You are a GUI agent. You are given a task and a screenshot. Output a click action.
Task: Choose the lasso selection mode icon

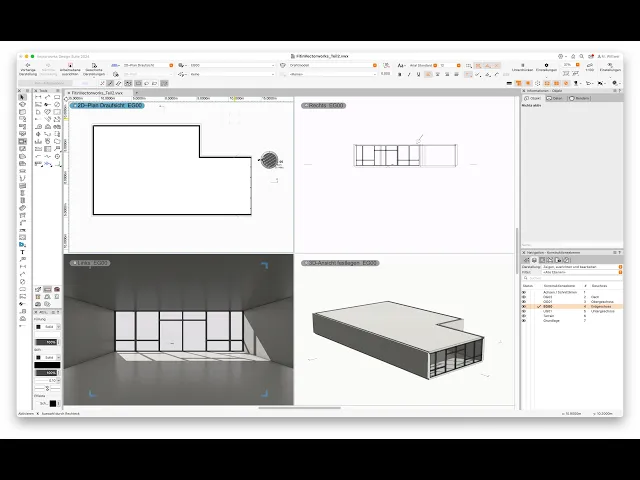click(x=146, y=83)
